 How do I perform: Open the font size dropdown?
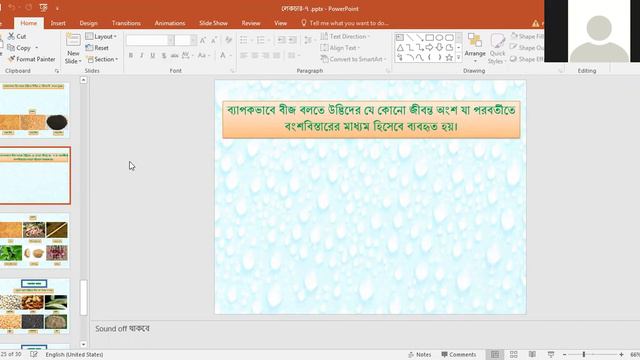(x=193, y=40)
